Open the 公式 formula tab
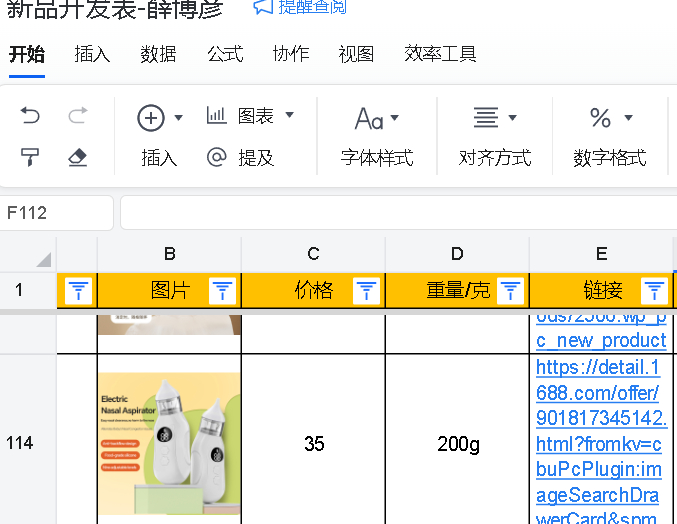The height and width of the screenshot is (524, 677). coord(225,54)
